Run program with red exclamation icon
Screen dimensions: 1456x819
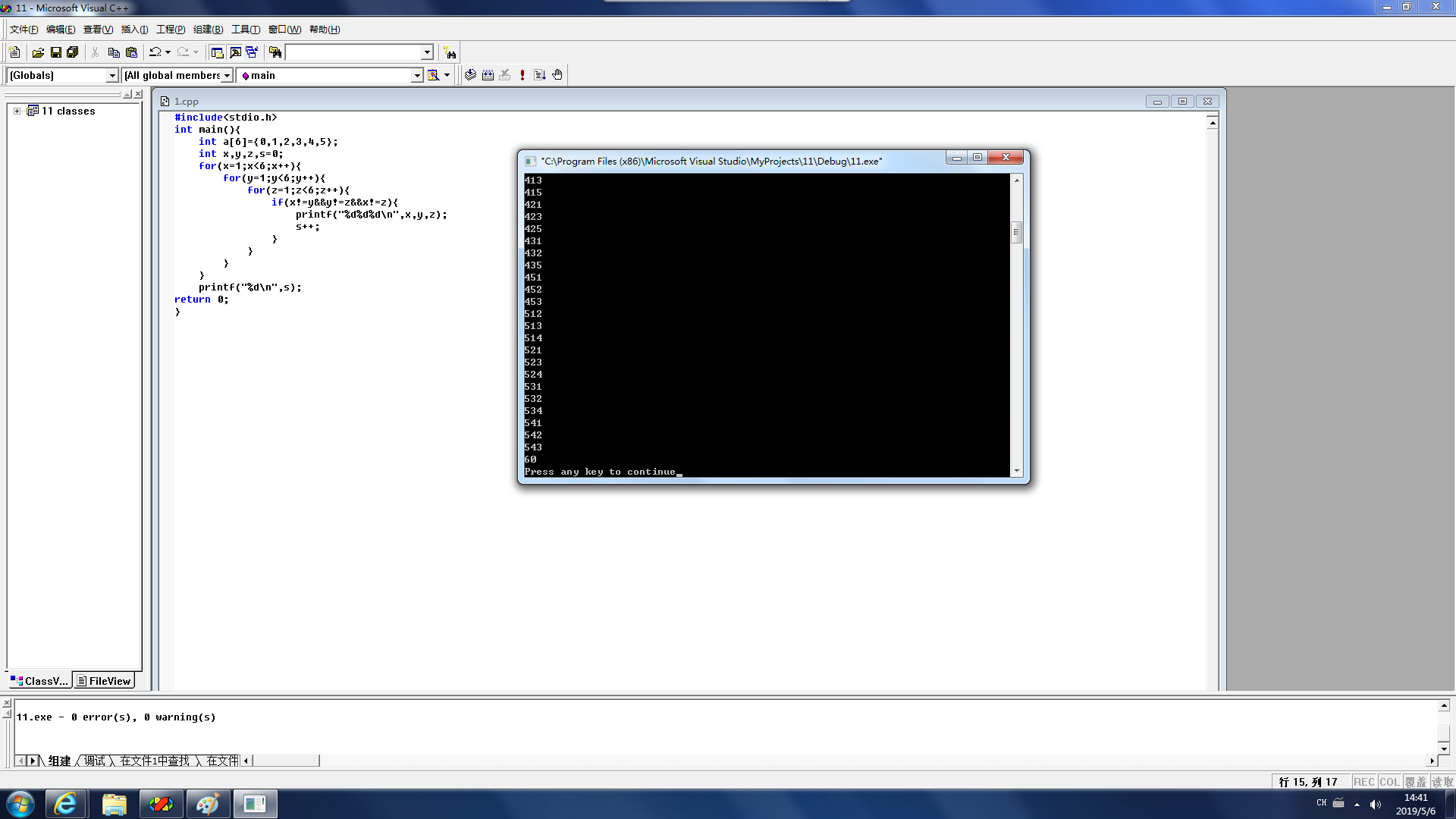point(522,75)
